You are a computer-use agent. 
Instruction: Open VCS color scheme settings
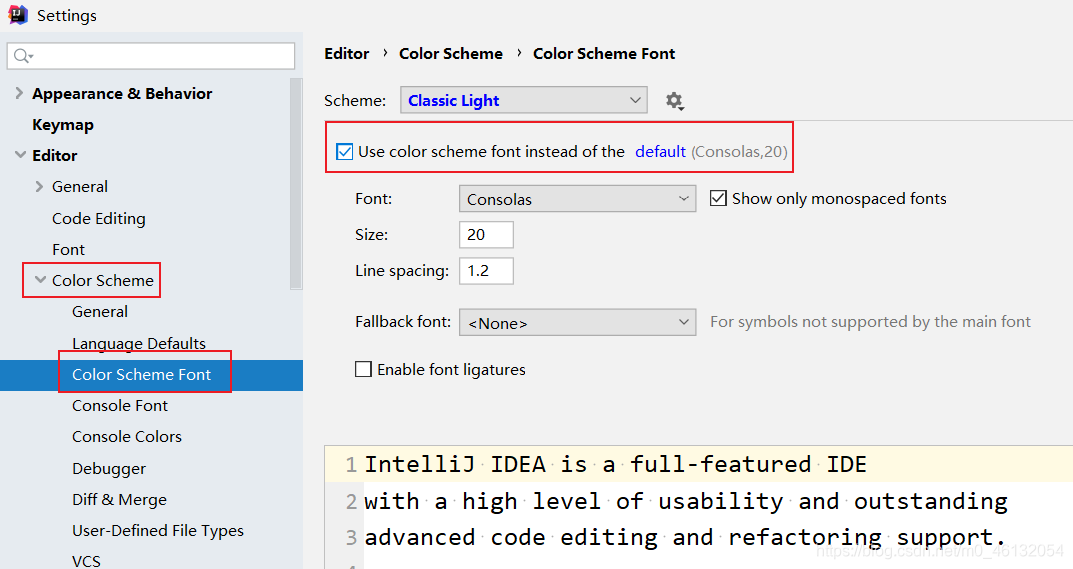coord(86,561)
